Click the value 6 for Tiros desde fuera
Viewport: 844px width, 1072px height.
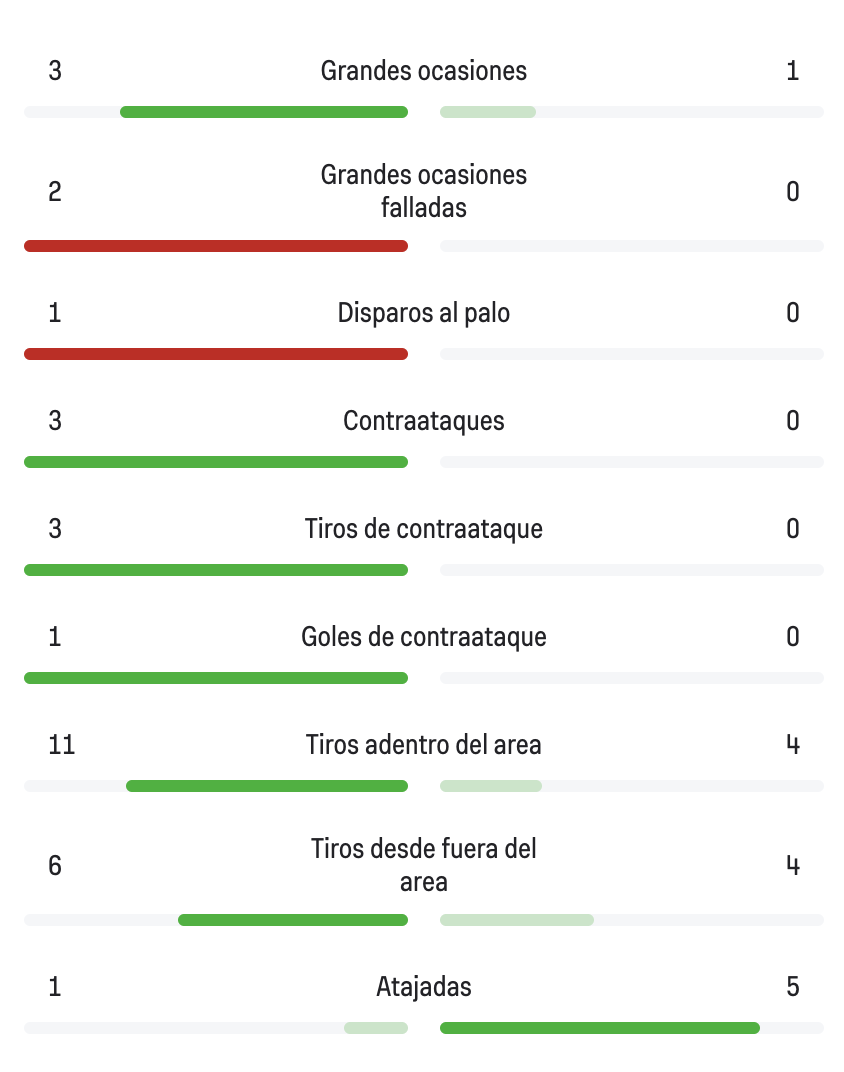(55, 865)
